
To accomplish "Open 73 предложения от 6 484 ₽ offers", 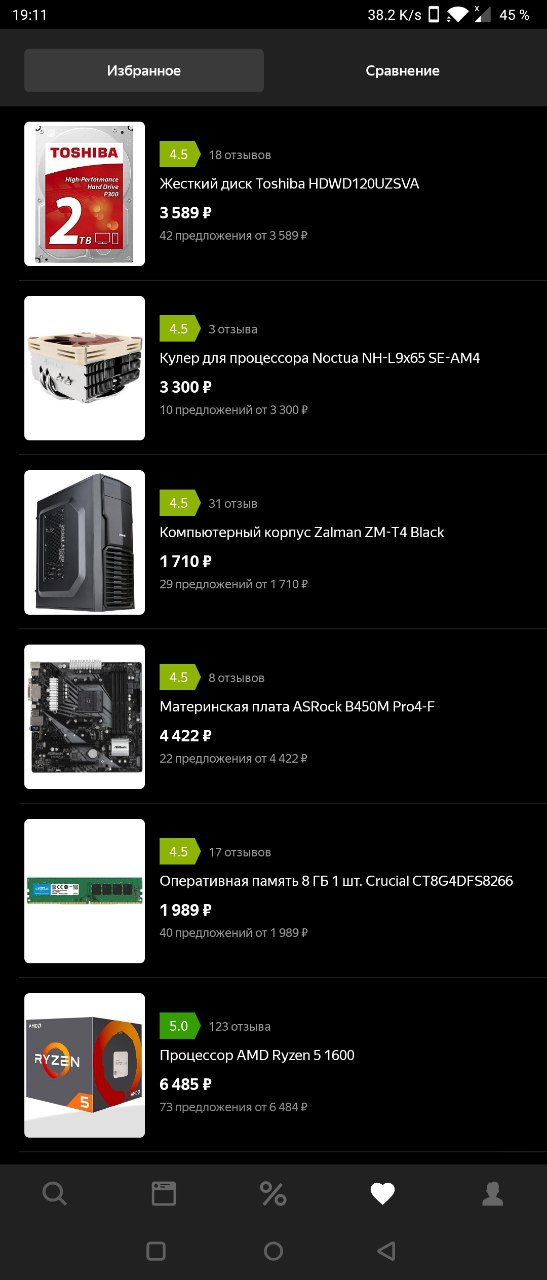I will pos(234,1107).
